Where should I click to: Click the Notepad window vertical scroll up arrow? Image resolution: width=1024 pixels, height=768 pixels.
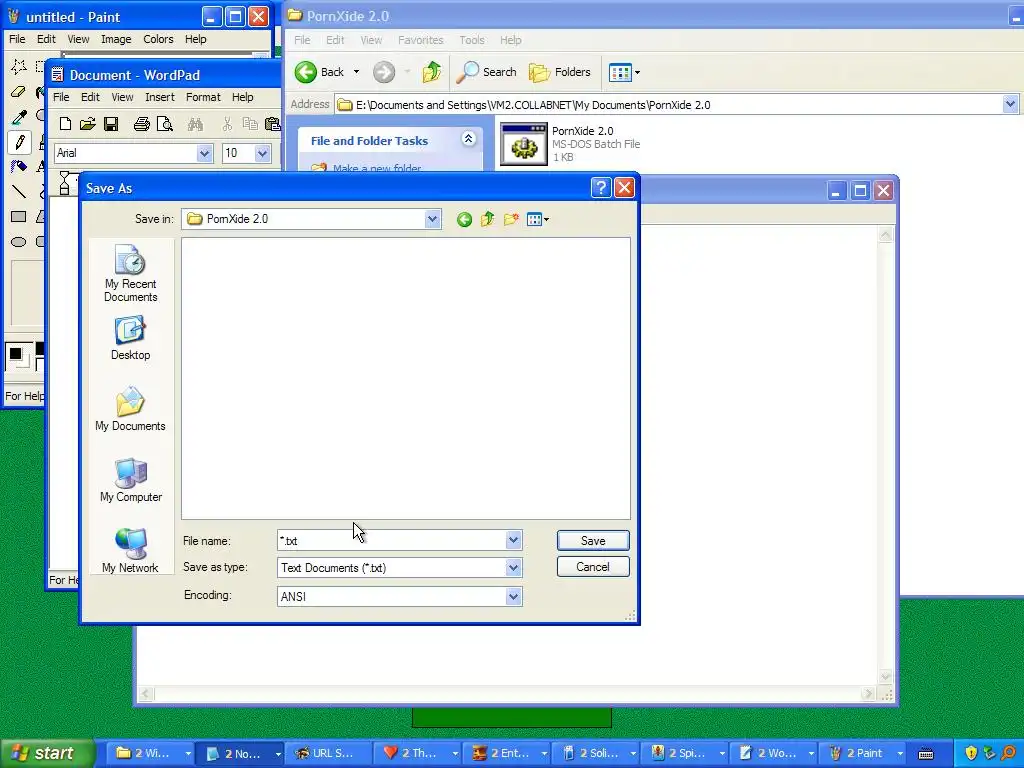[886, 236]
